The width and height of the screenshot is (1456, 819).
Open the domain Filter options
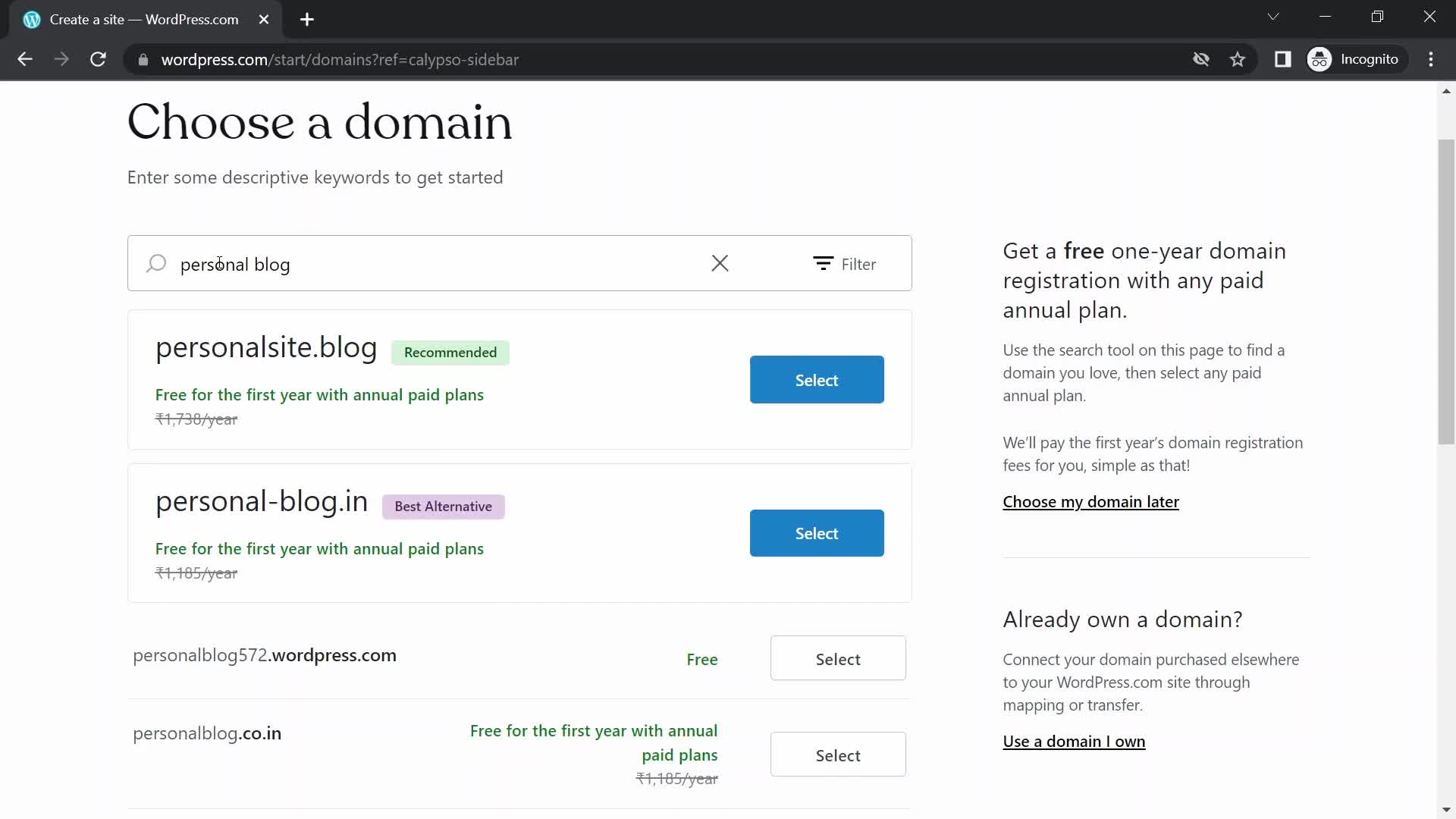pyautogui.click(x=846, y=264)
